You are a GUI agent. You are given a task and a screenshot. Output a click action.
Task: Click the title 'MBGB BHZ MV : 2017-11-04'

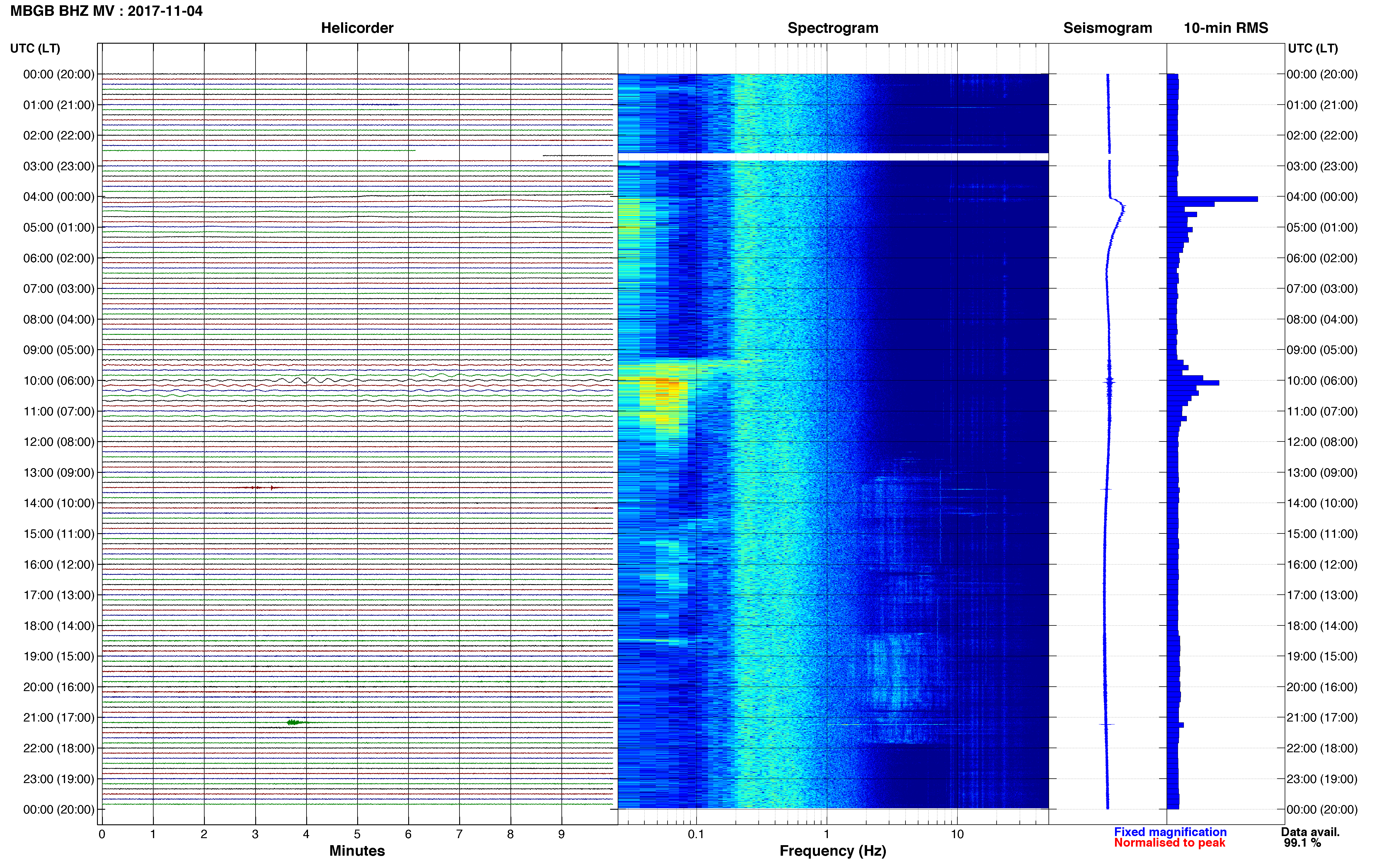tap(106, 11)
